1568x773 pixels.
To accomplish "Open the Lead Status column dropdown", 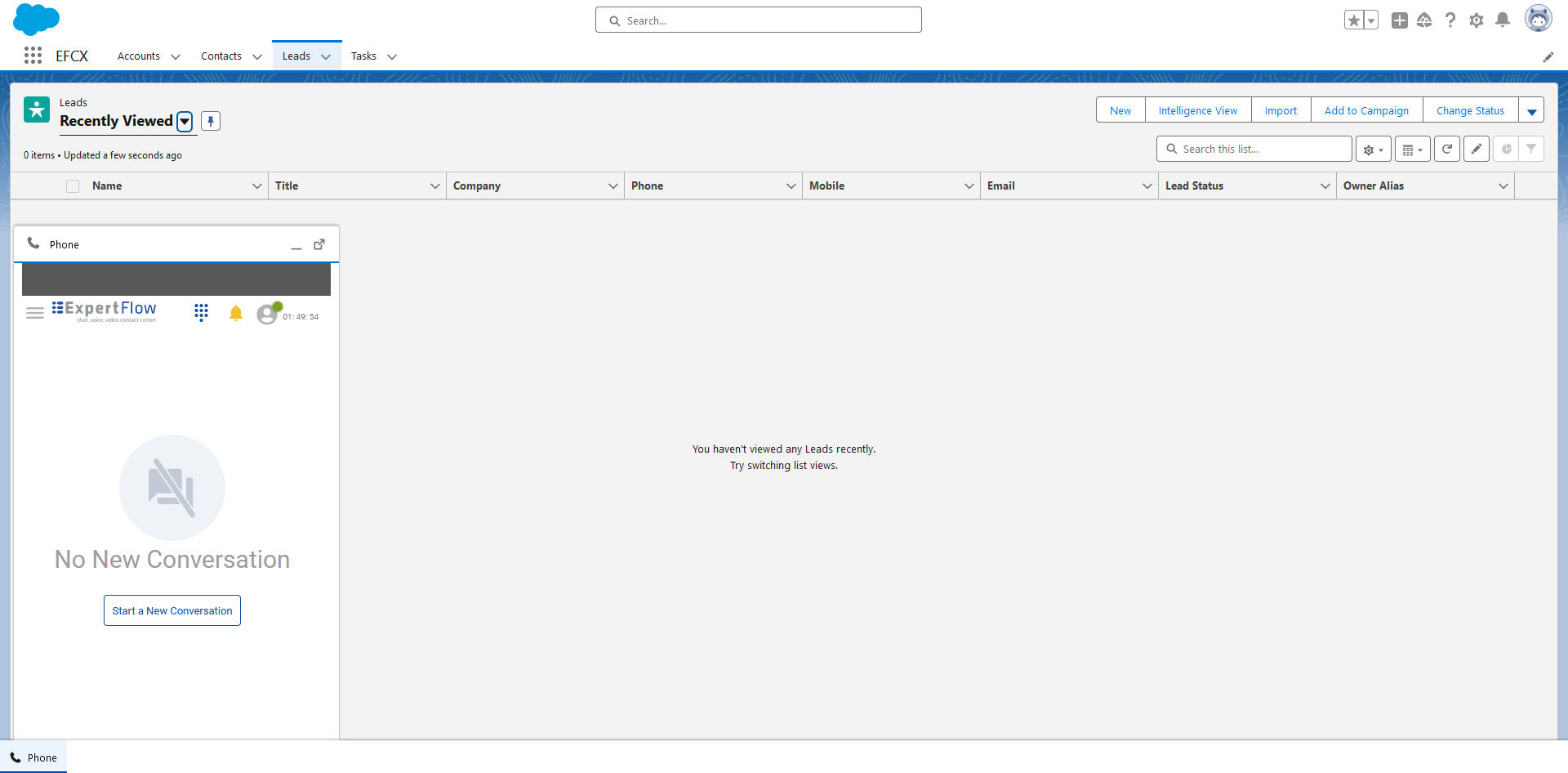I will (1325, 186).
